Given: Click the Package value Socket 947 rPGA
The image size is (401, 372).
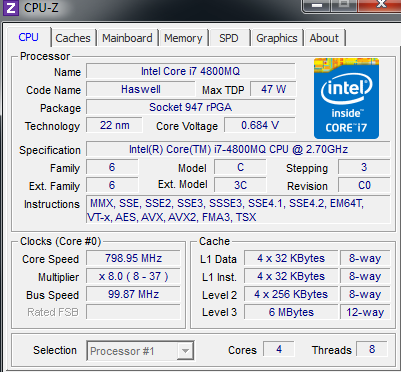Looking at the screenshot, I should tap(191, 107).
